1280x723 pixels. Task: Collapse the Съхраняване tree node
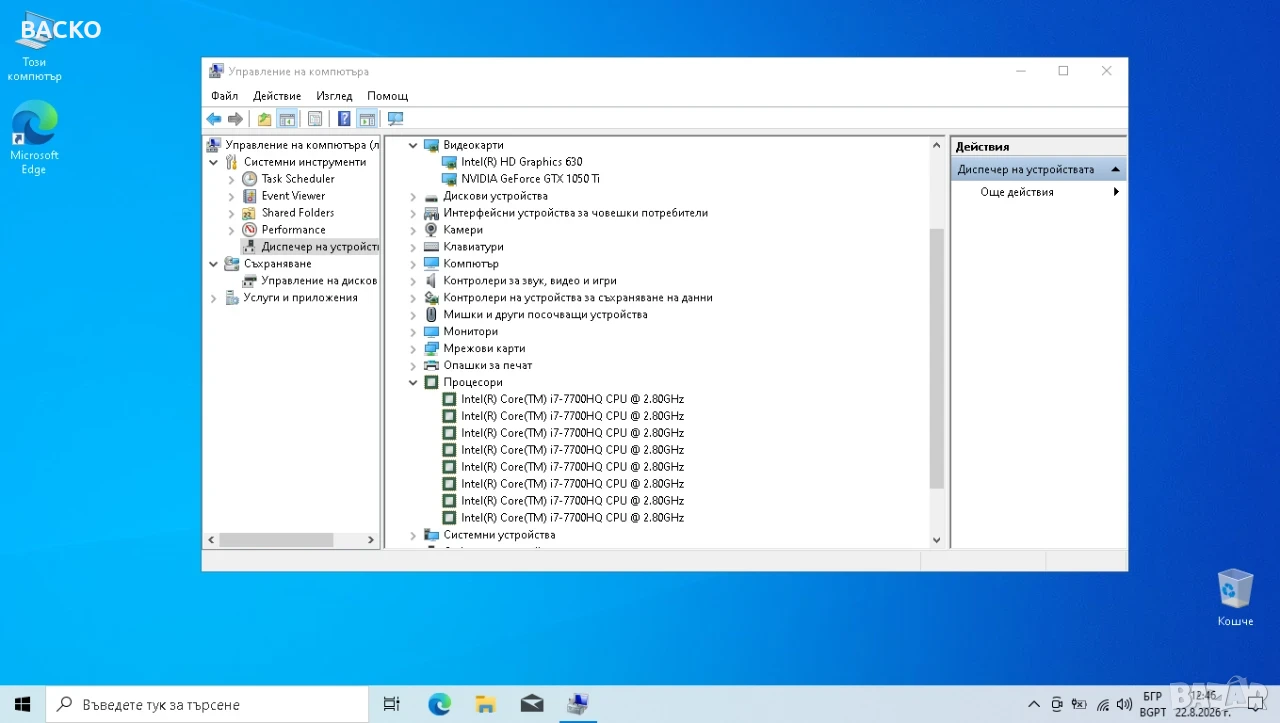tap(213, 264)
